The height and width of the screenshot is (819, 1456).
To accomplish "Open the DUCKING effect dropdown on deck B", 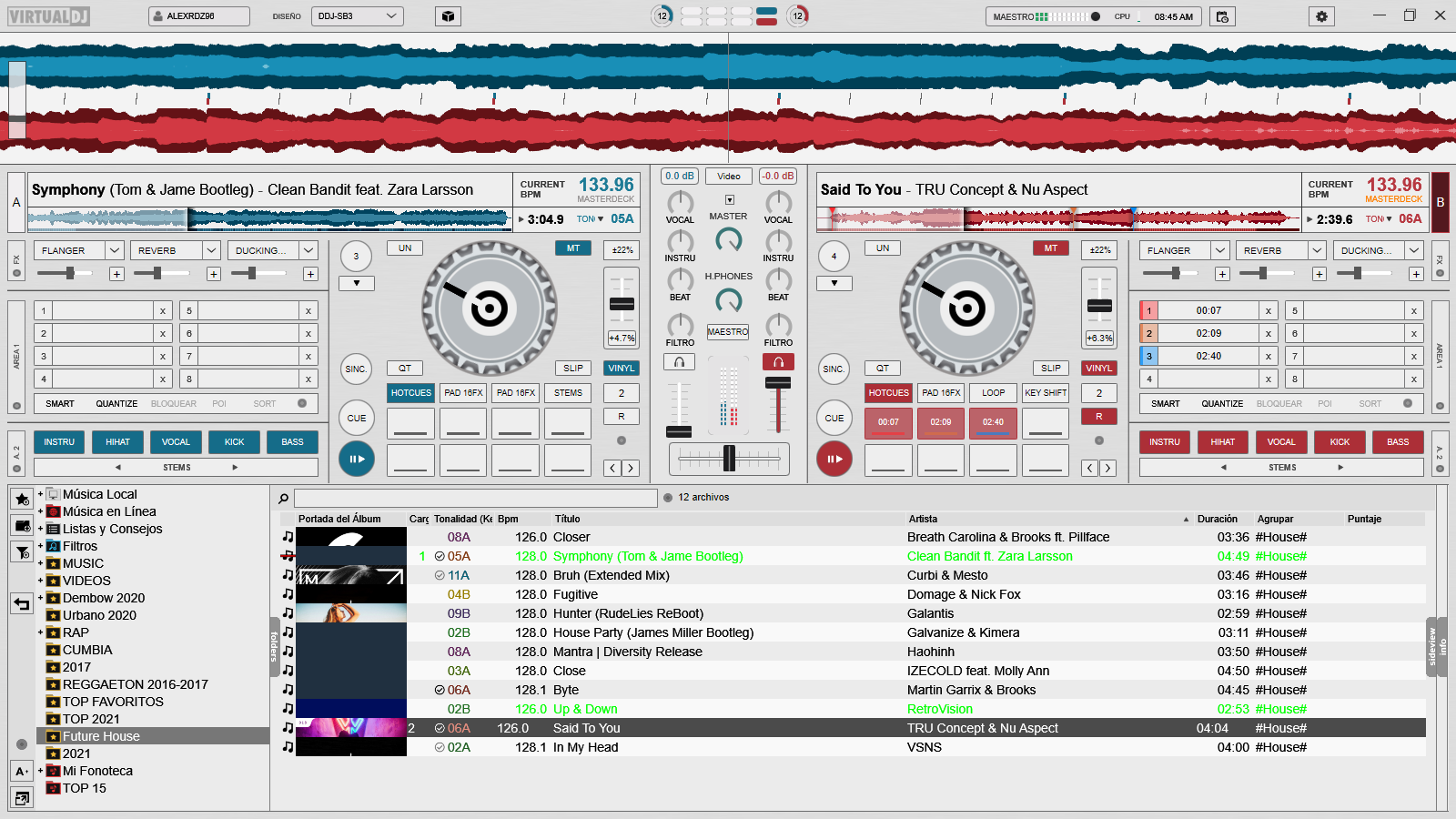I will click(x=1414, y=250).
